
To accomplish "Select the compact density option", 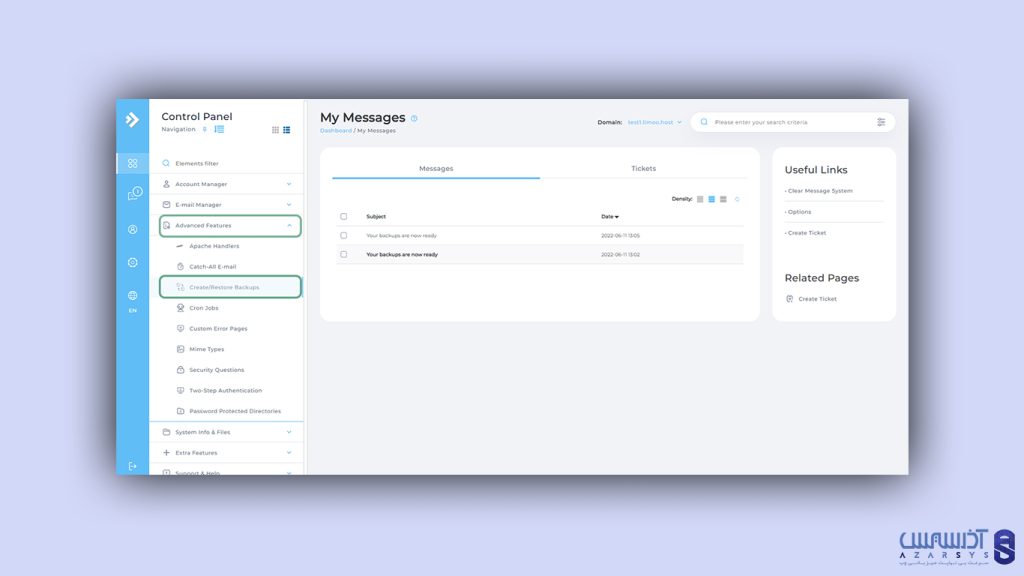I will point(700,199).
